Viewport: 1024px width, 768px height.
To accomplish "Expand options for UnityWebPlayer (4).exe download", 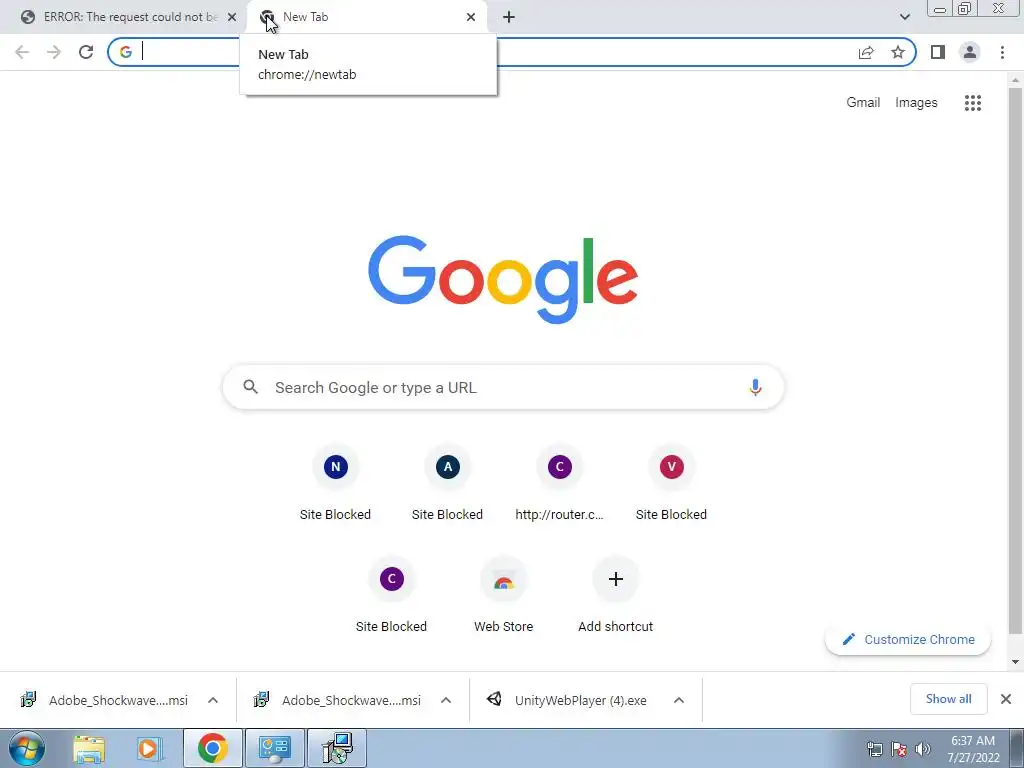I will point(679,700).
